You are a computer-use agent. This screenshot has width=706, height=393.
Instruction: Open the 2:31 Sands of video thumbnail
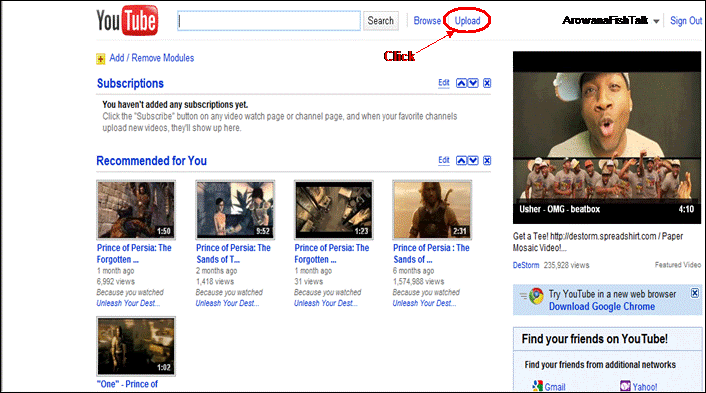432,210
